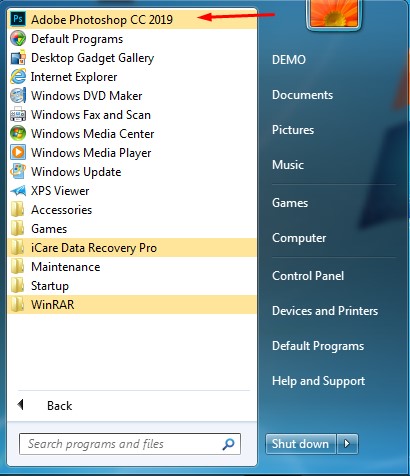Click the Windows Update icon
The height and width of the screenshot is (476, 410).
point(18,172)
